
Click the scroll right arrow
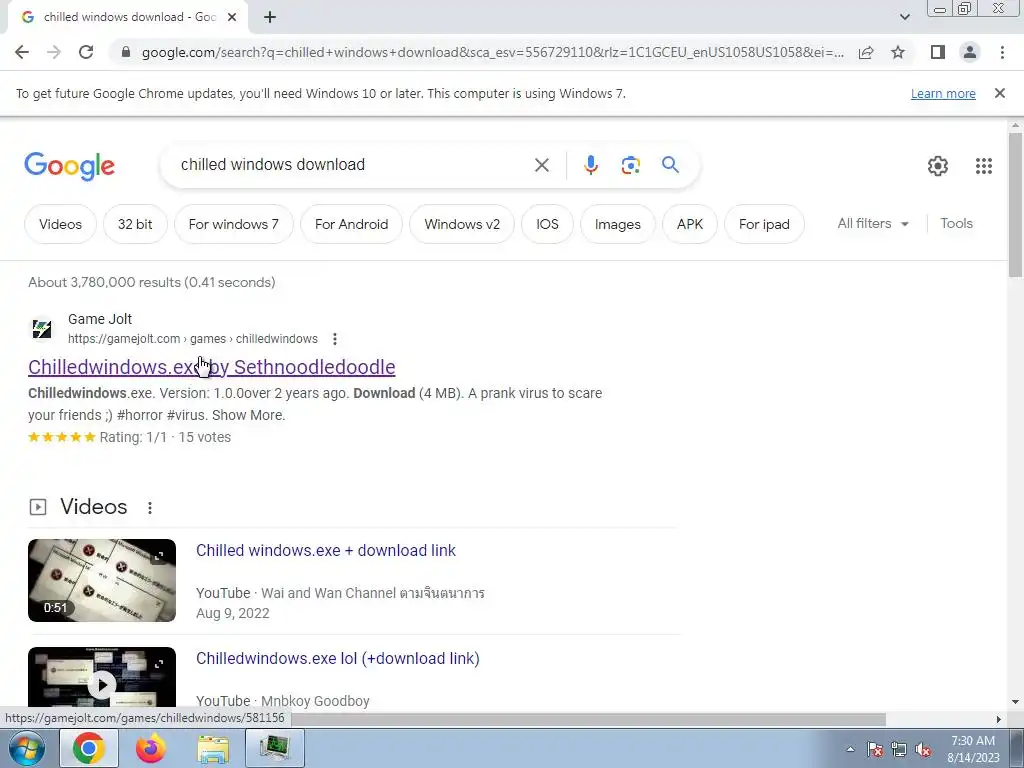tap(999, 719)
